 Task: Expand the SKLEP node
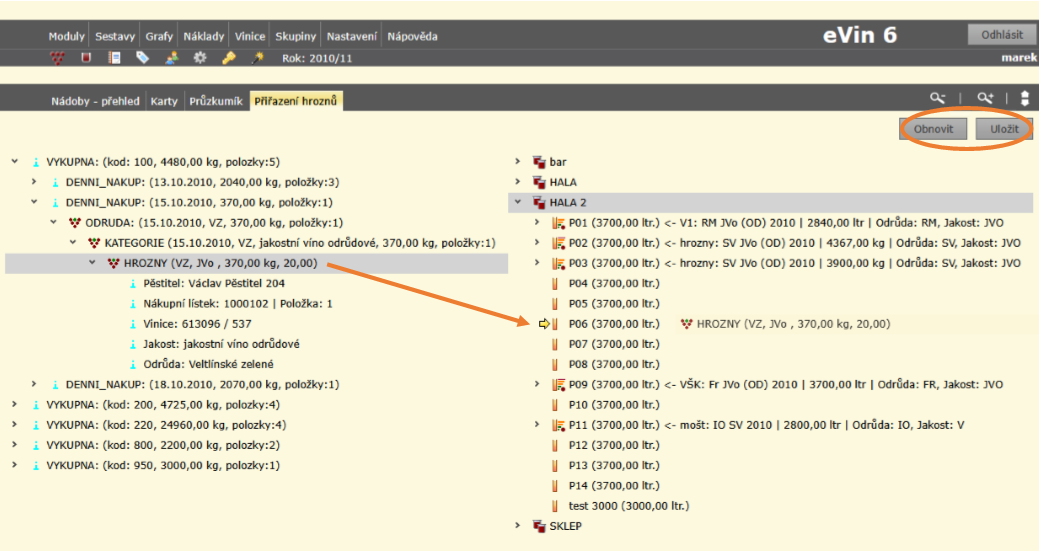pyautogui.click(x=517, y=526)
